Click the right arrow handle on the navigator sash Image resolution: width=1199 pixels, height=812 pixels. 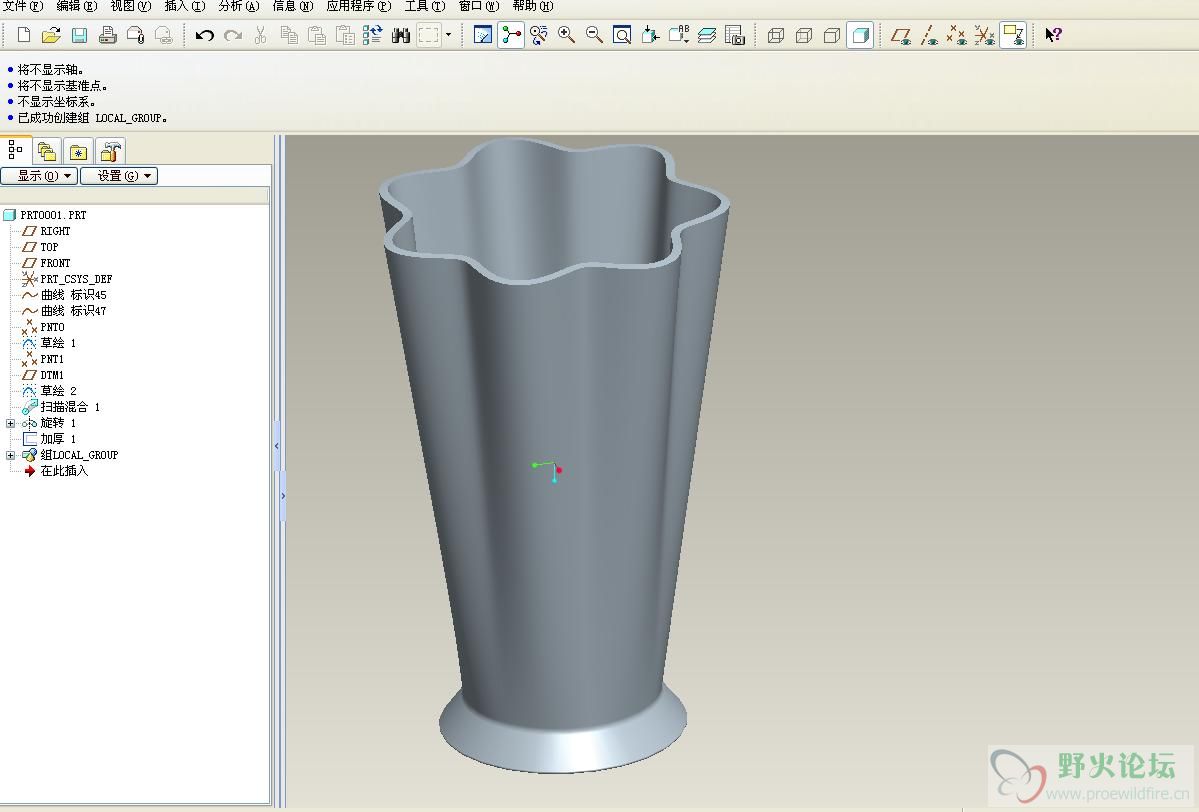click(283, 495)
